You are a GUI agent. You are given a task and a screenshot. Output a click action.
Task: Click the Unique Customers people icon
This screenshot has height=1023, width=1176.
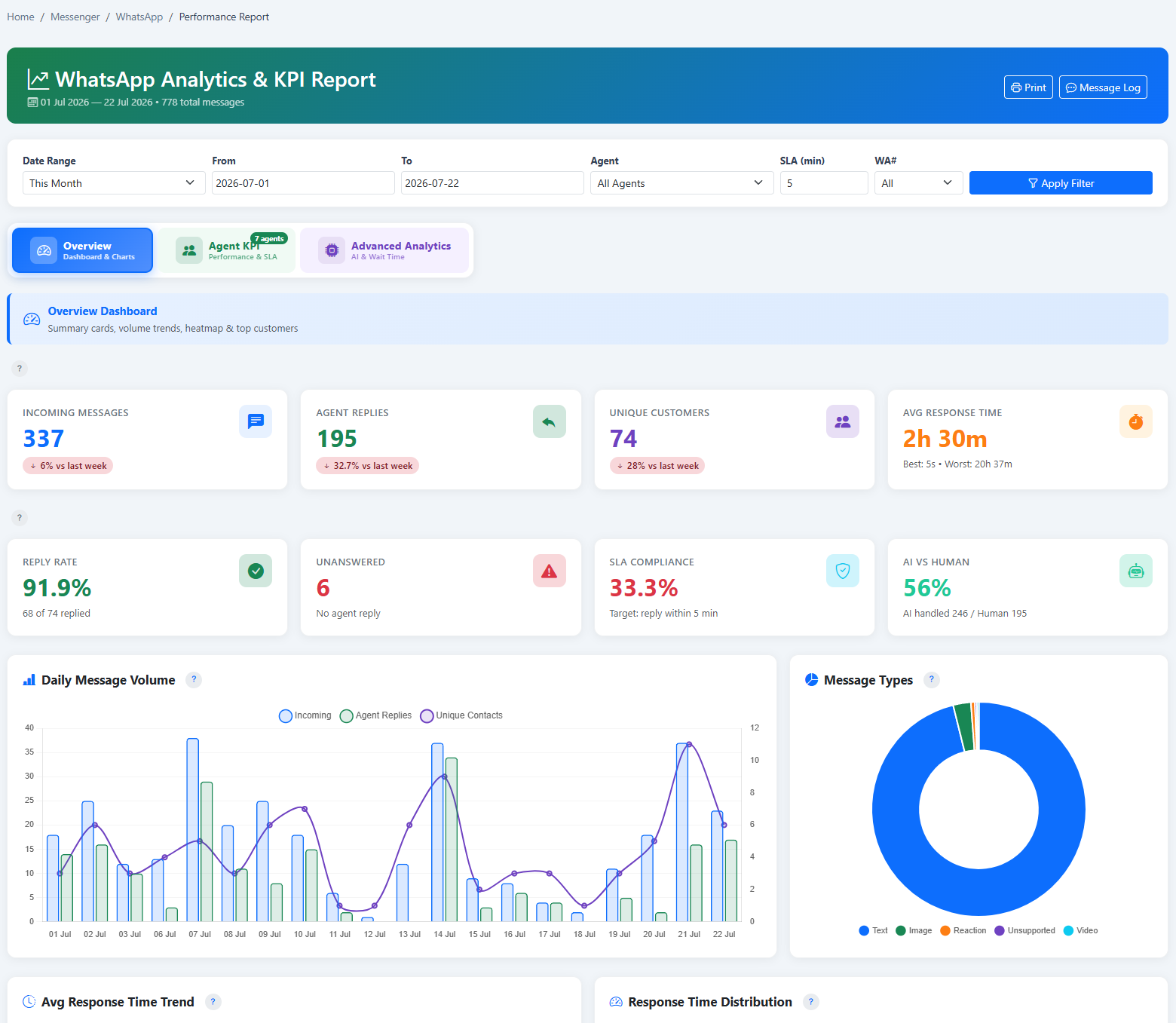click(843, 421)
